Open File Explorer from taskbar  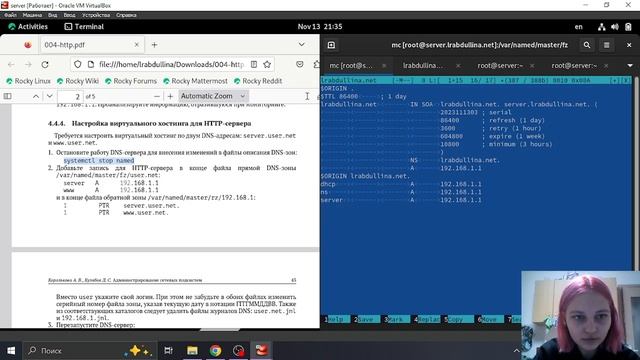(x=192, y=351)
